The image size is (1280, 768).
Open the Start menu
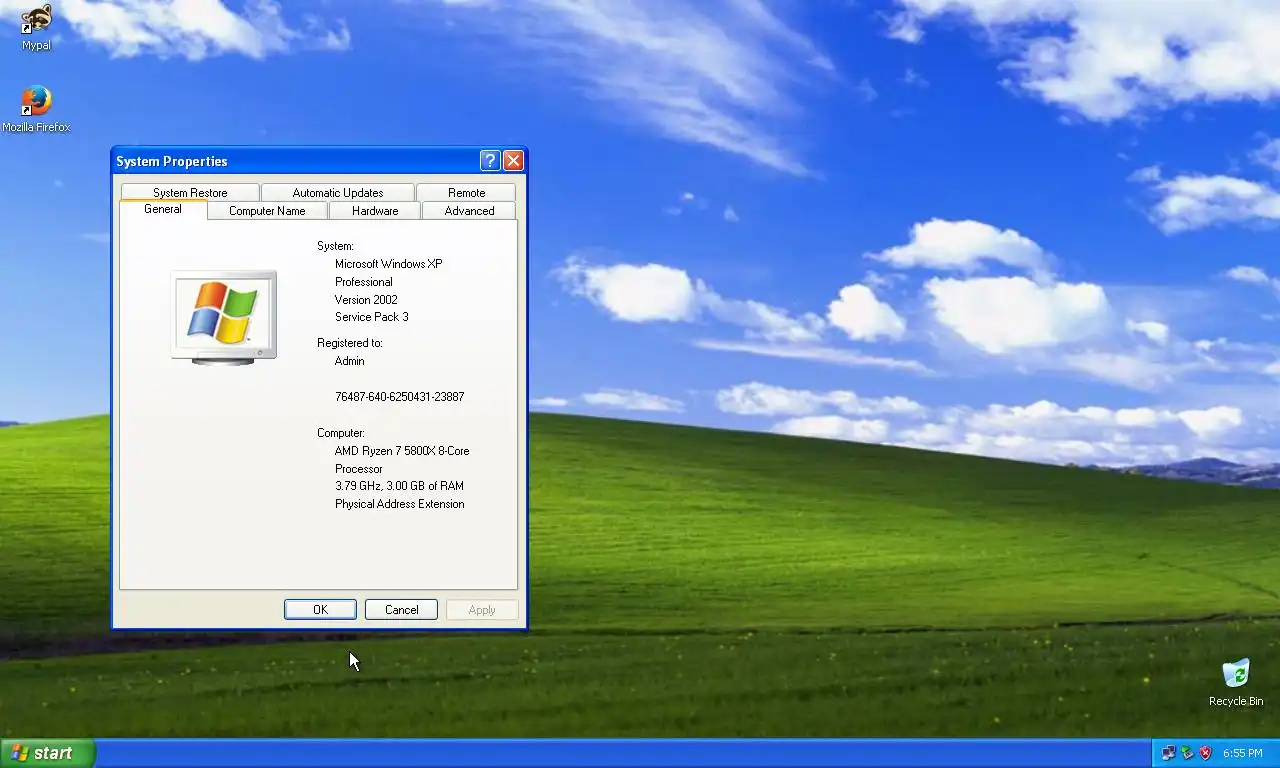click(47, 753)
